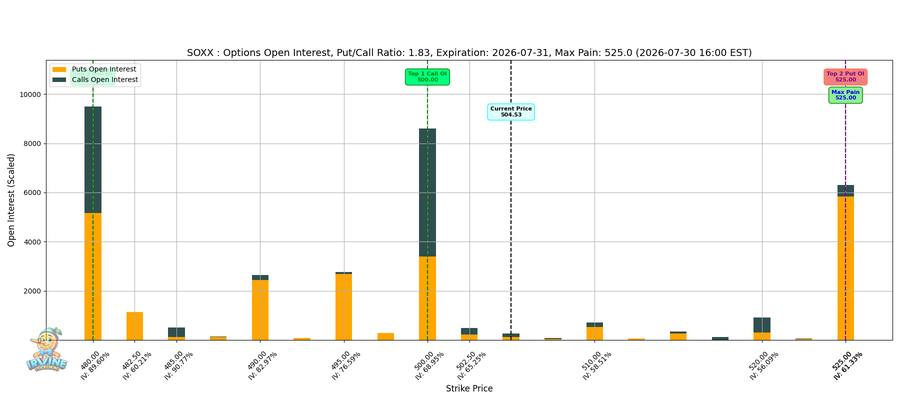Click the 'Current Price 504.53' annotation box
The image size is (900, 400).
tap(511, 112)
